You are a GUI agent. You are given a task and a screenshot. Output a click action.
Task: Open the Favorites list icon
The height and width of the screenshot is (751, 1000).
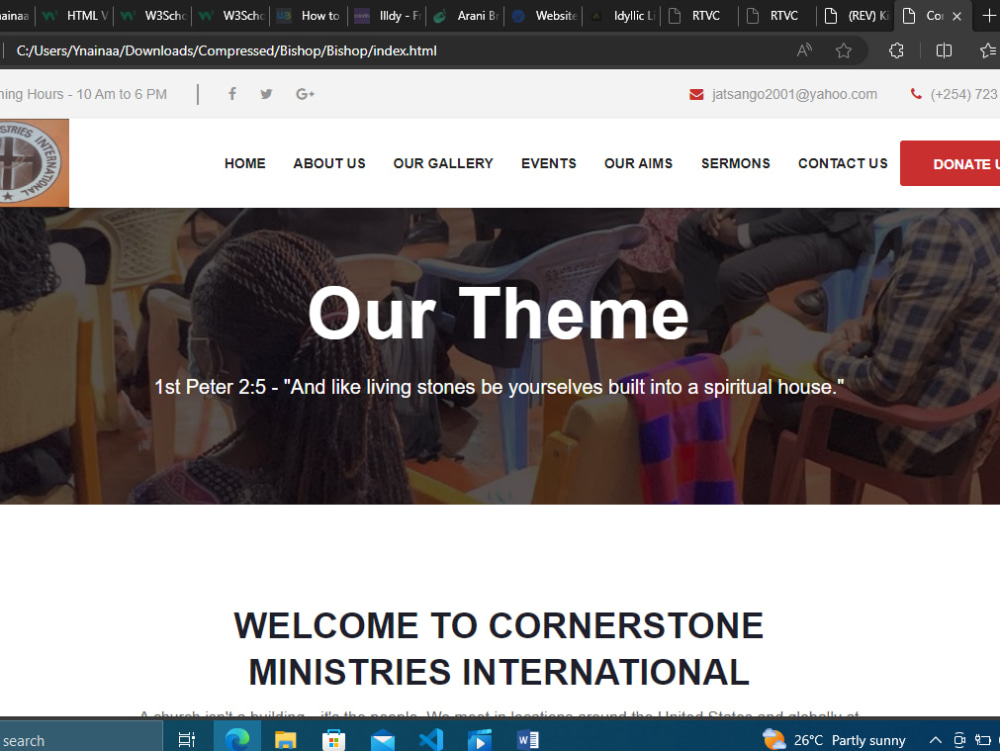pyautogui.click(x=989, y=50)
